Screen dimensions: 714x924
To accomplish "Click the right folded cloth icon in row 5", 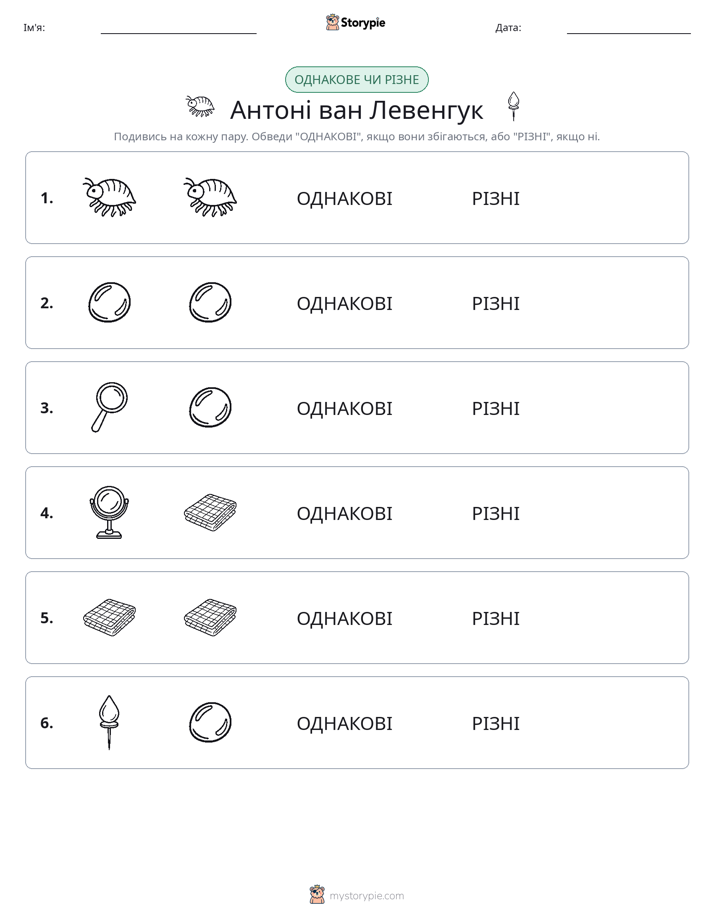I will 210,618.
